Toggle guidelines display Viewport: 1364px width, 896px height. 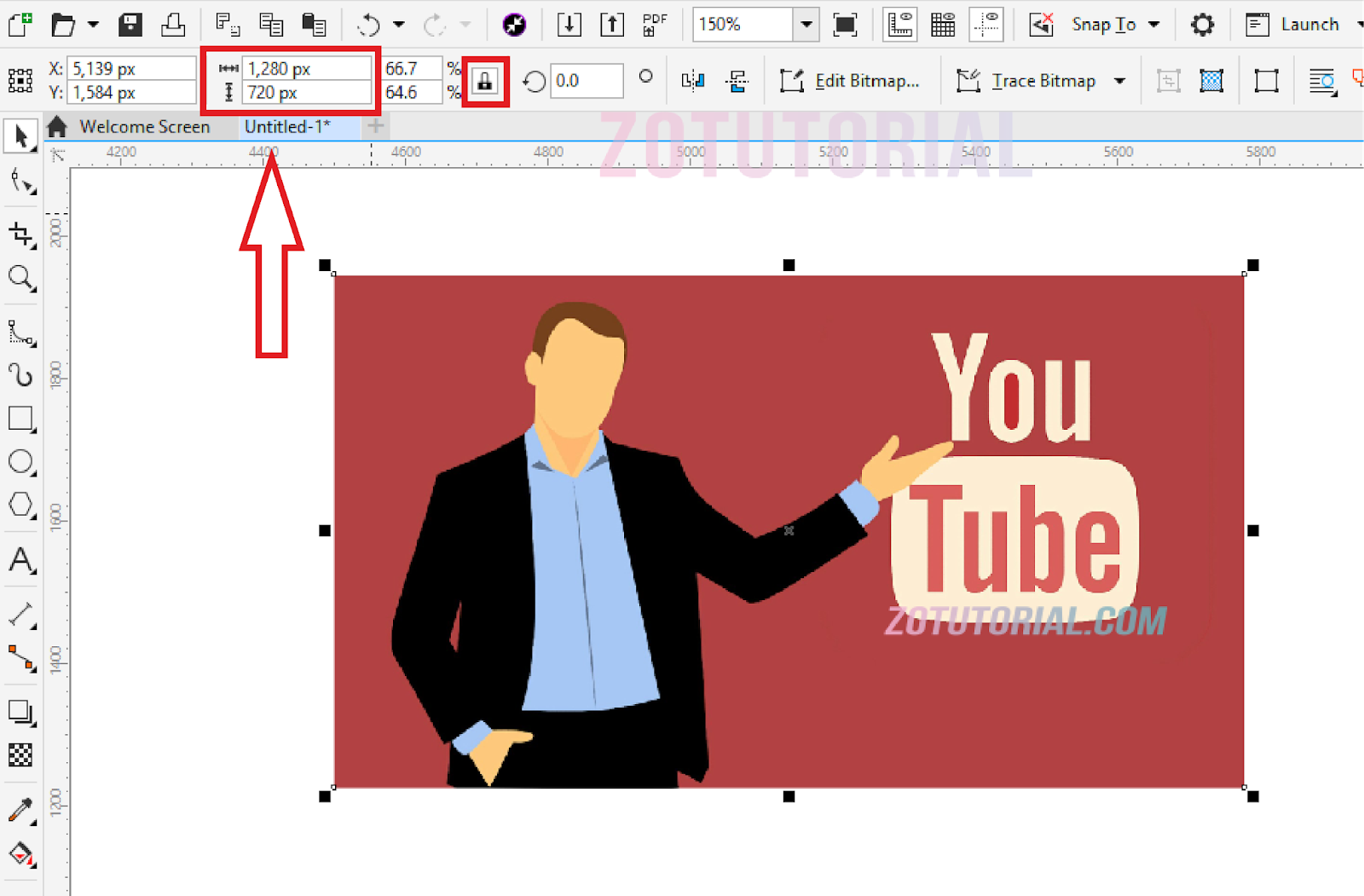[986, 25]
